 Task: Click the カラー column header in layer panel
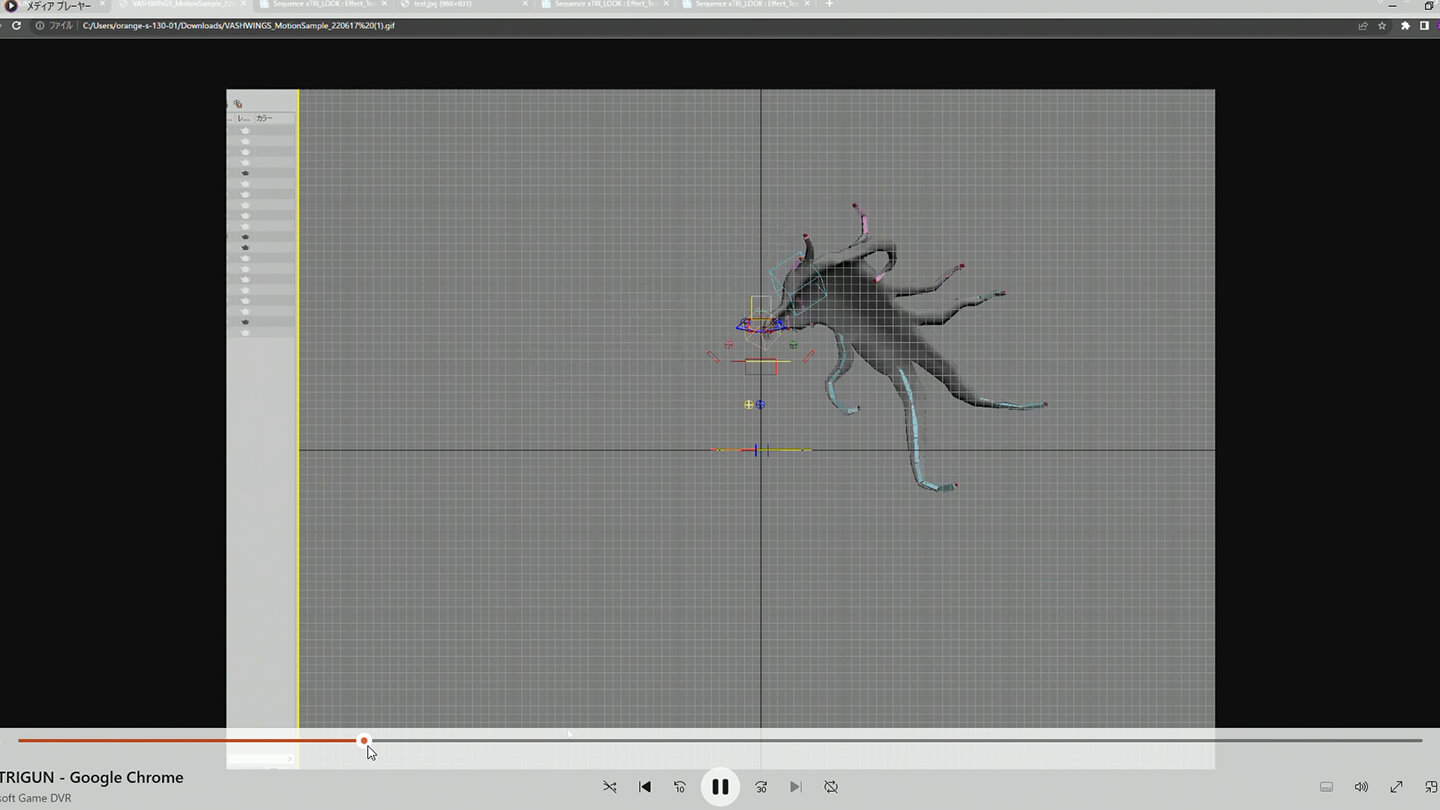(x=264, y=118)
